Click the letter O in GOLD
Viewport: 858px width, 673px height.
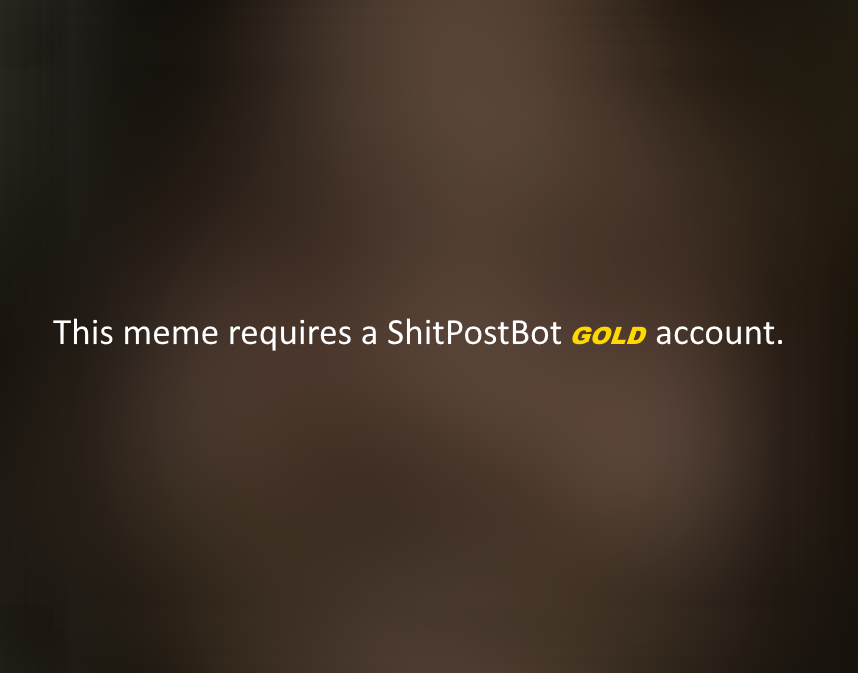[x=602, y=336]
